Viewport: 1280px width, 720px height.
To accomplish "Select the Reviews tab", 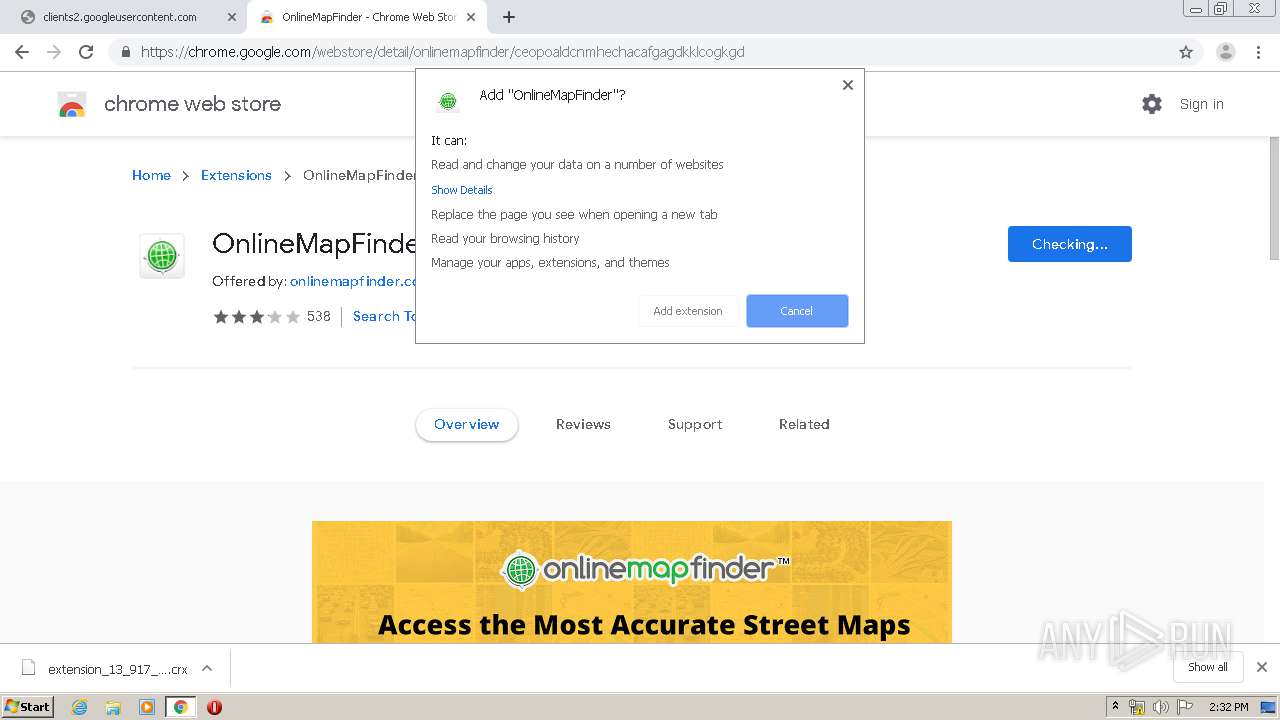I will pyautogui.click(x=583, y=424).
